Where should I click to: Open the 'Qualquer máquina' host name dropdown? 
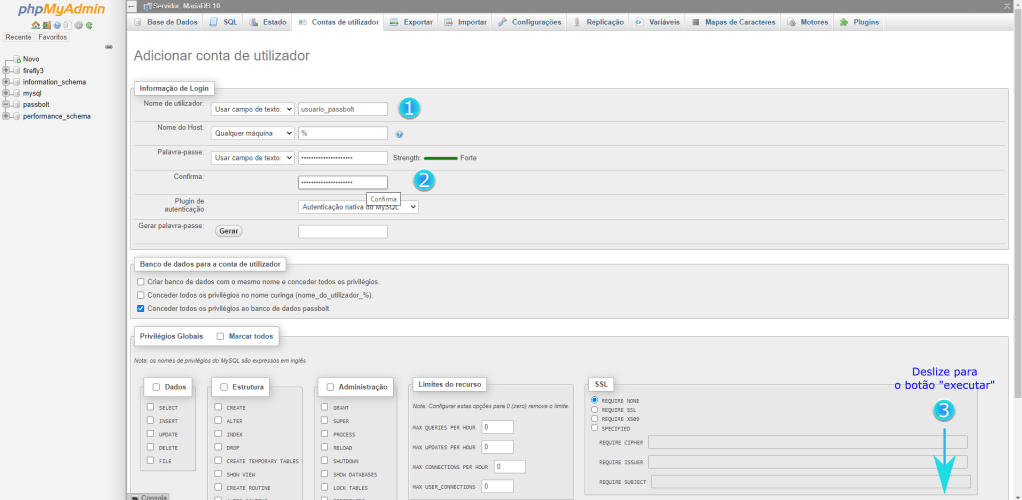click(253, 133)
